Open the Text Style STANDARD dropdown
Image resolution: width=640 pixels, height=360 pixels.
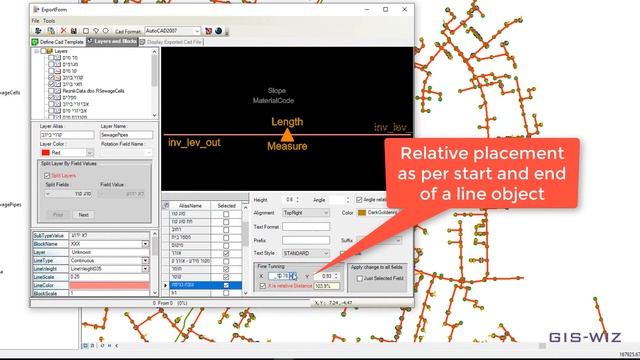(x=306, y=253)
